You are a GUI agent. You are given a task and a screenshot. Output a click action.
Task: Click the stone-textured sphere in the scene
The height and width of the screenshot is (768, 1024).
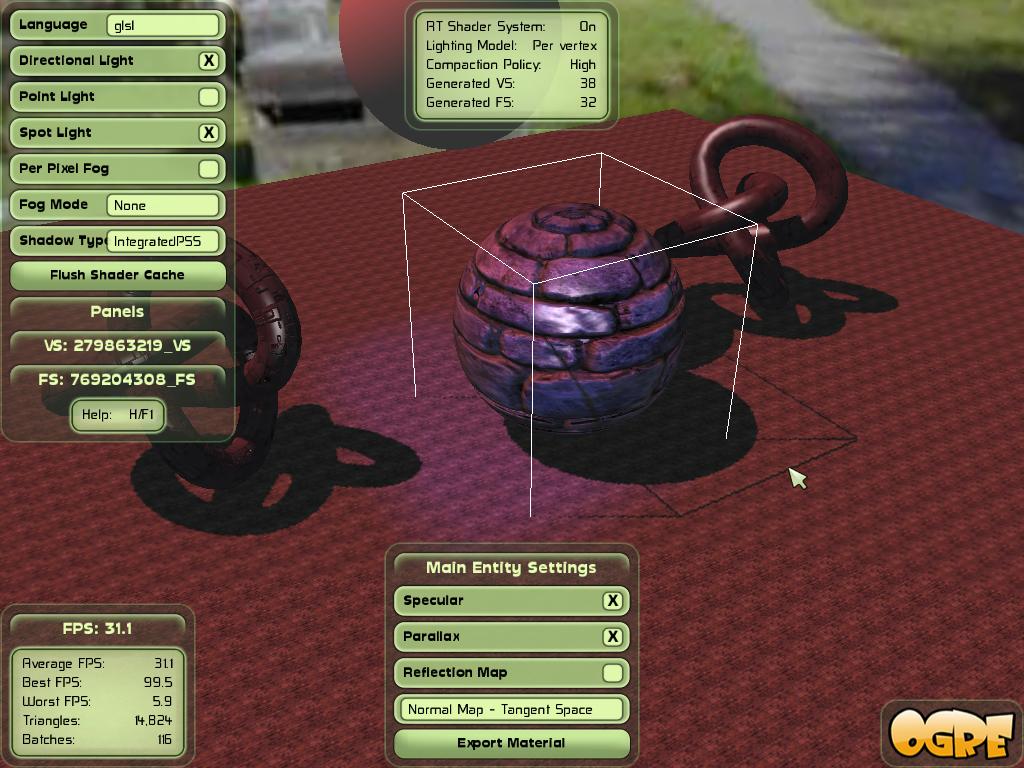569,317
